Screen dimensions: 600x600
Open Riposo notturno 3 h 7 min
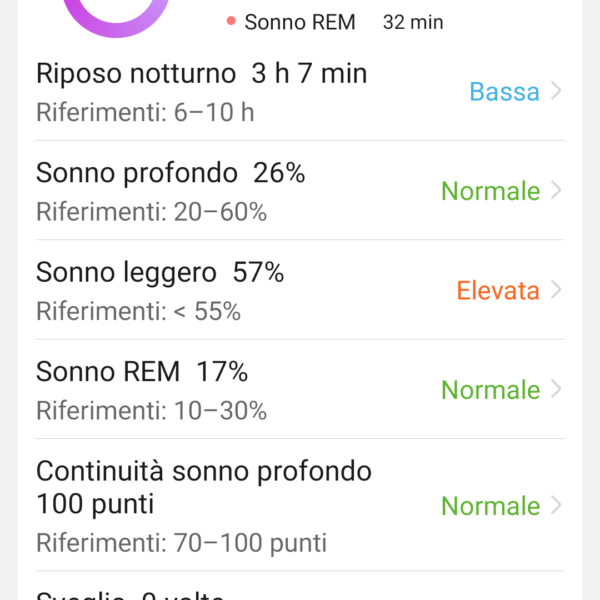click(300, 91)
